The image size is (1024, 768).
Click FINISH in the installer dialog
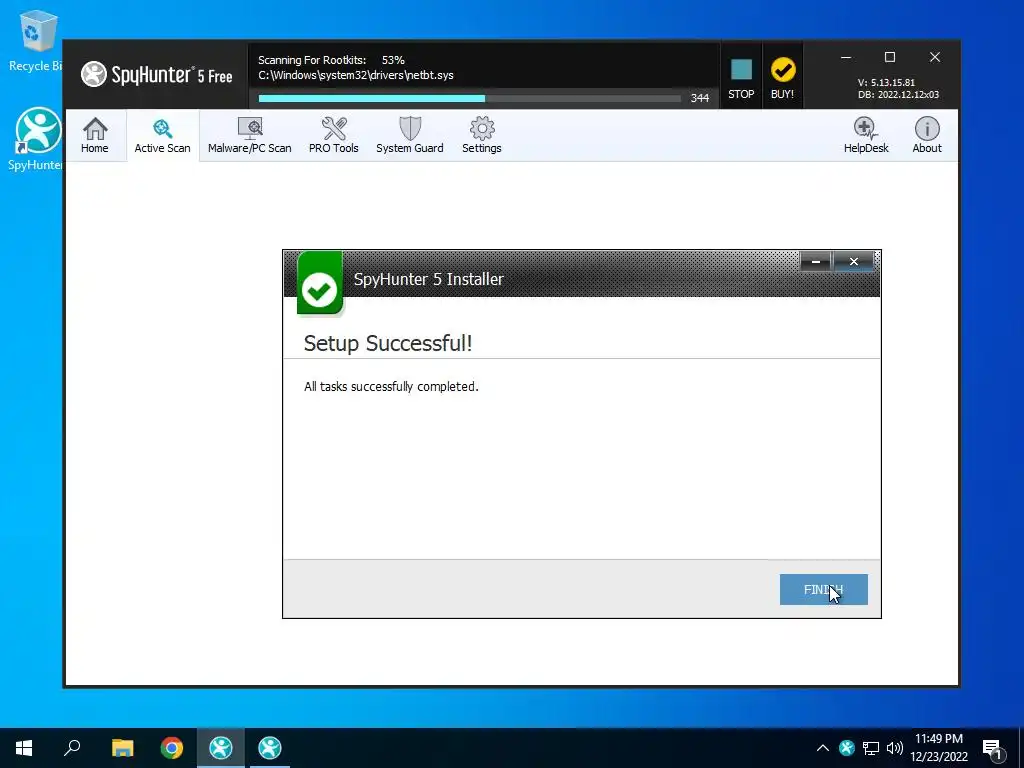(824, 589)
